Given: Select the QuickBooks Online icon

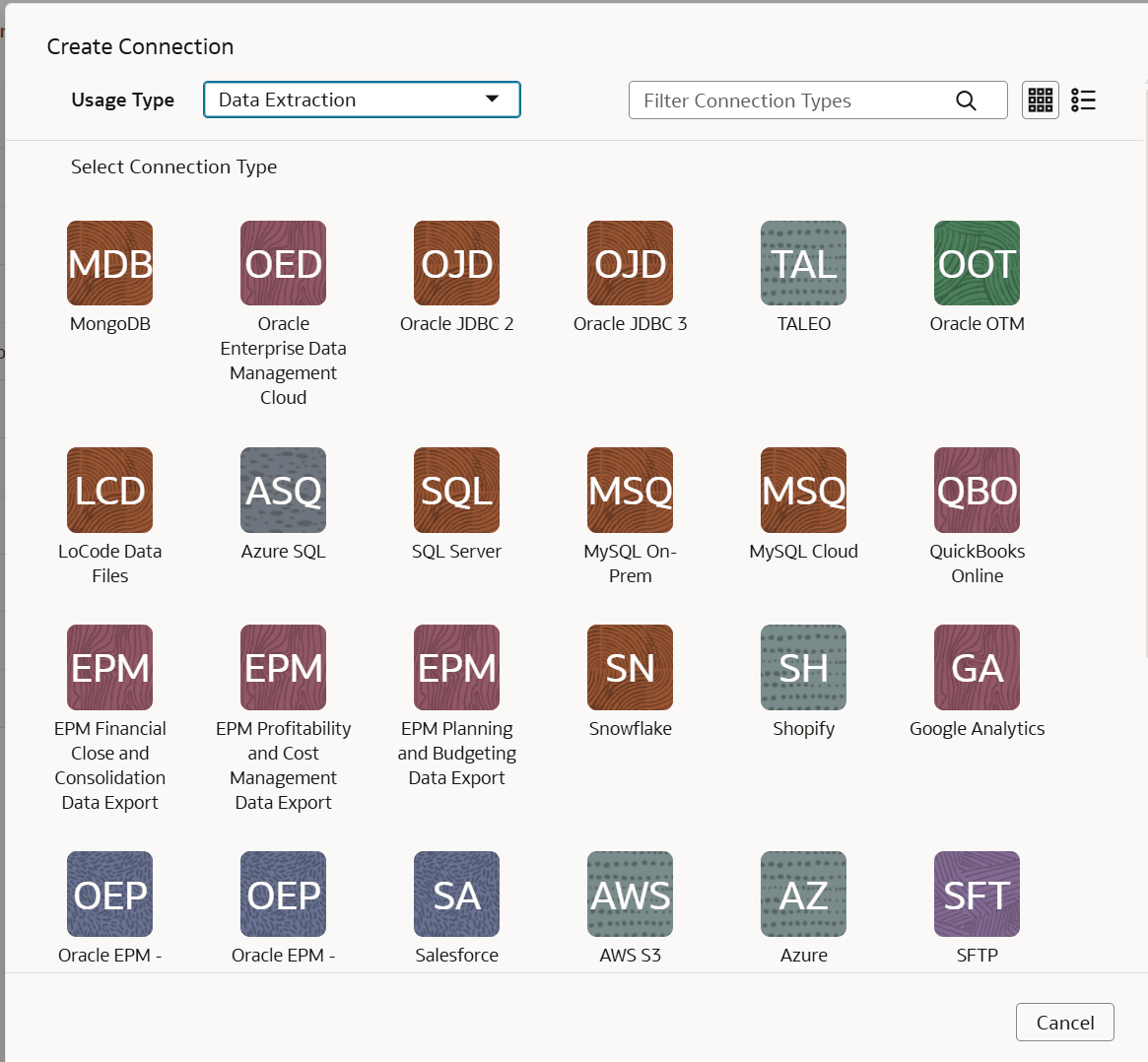Looking at the screenshot, I should pos(977,490).
